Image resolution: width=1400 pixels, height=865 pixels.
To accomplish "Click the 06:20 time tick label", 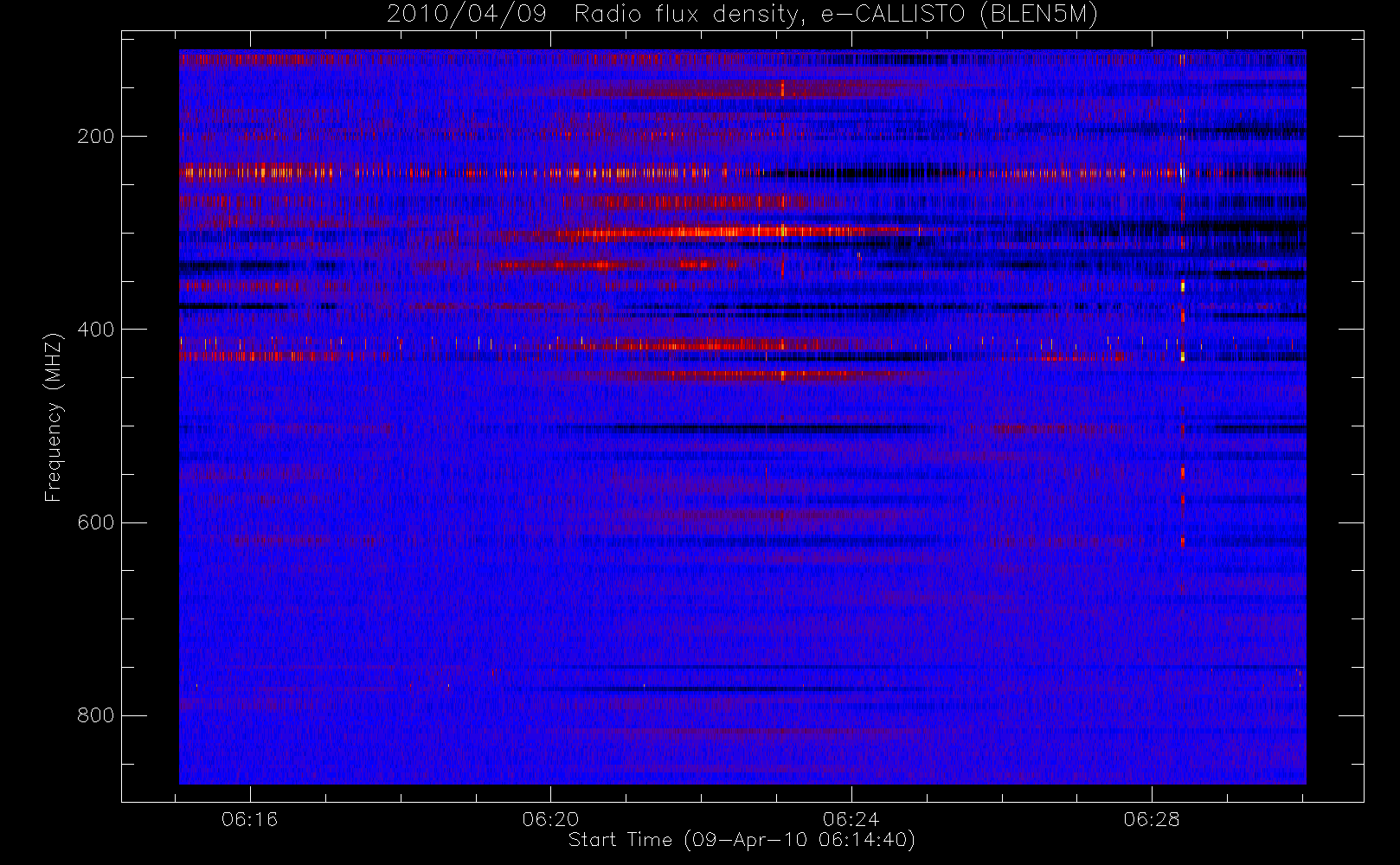I will click(x=550, y=819).
